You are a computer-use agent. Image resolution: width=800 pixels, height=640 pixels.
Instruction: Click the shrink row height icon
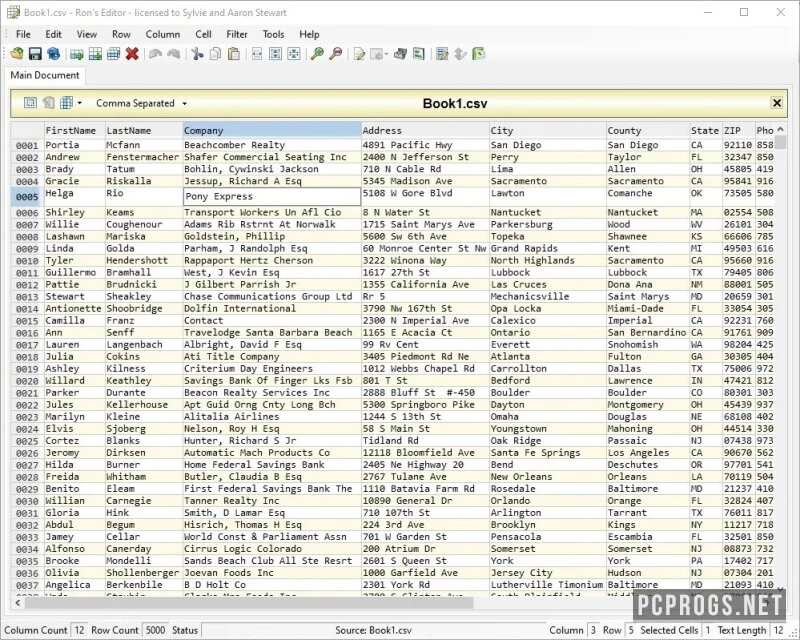click(294, 54)
